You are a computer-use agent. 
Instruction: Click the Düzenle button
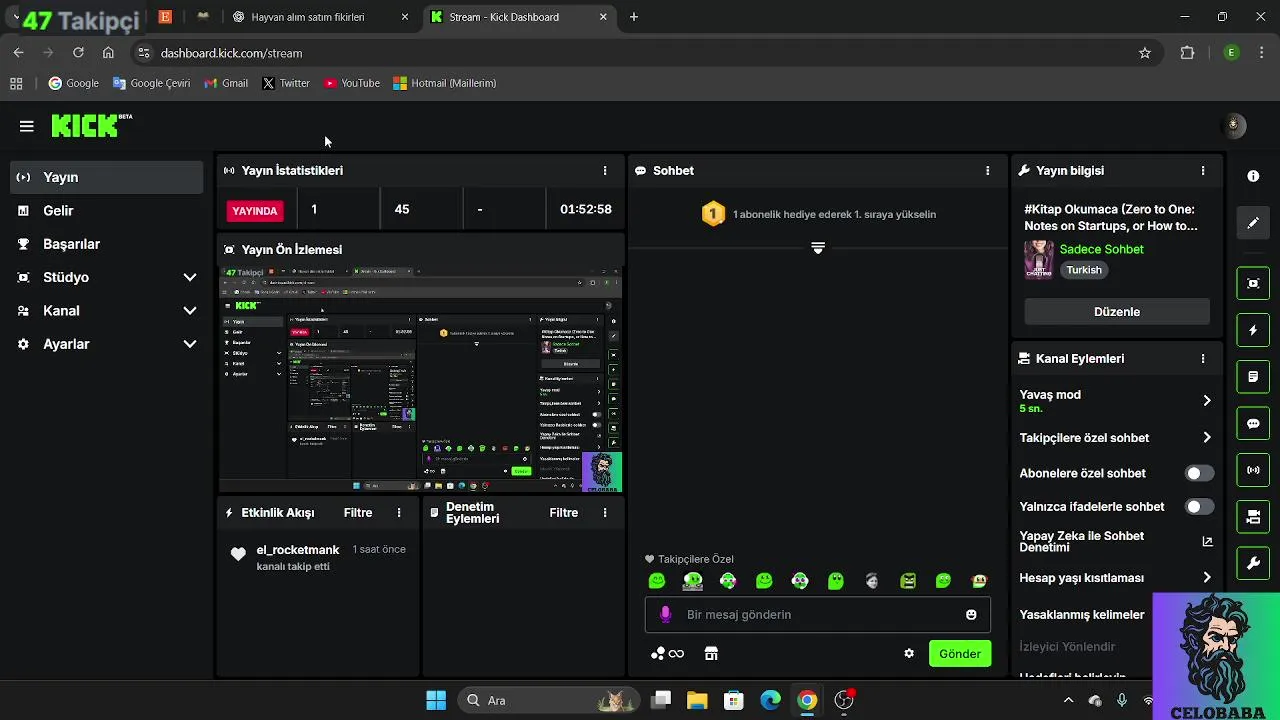point(1117,312)
